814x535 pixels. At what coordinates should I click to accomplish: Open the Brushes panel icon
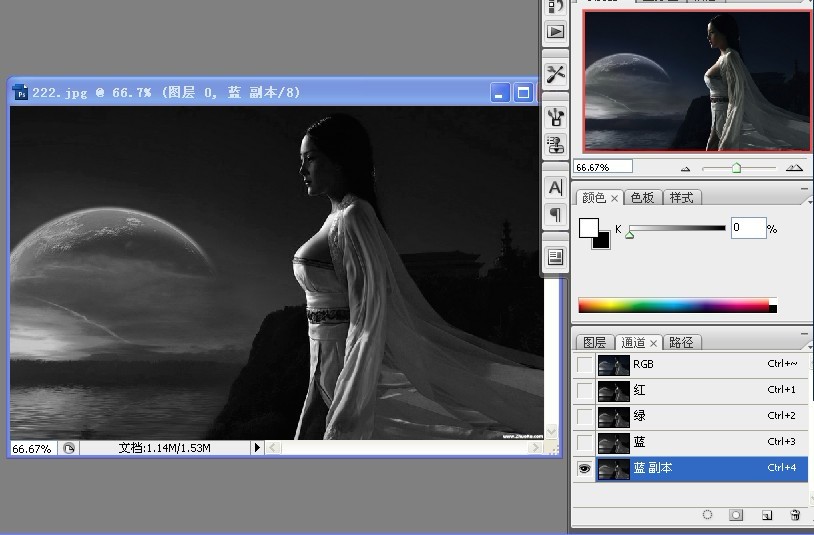556,117
